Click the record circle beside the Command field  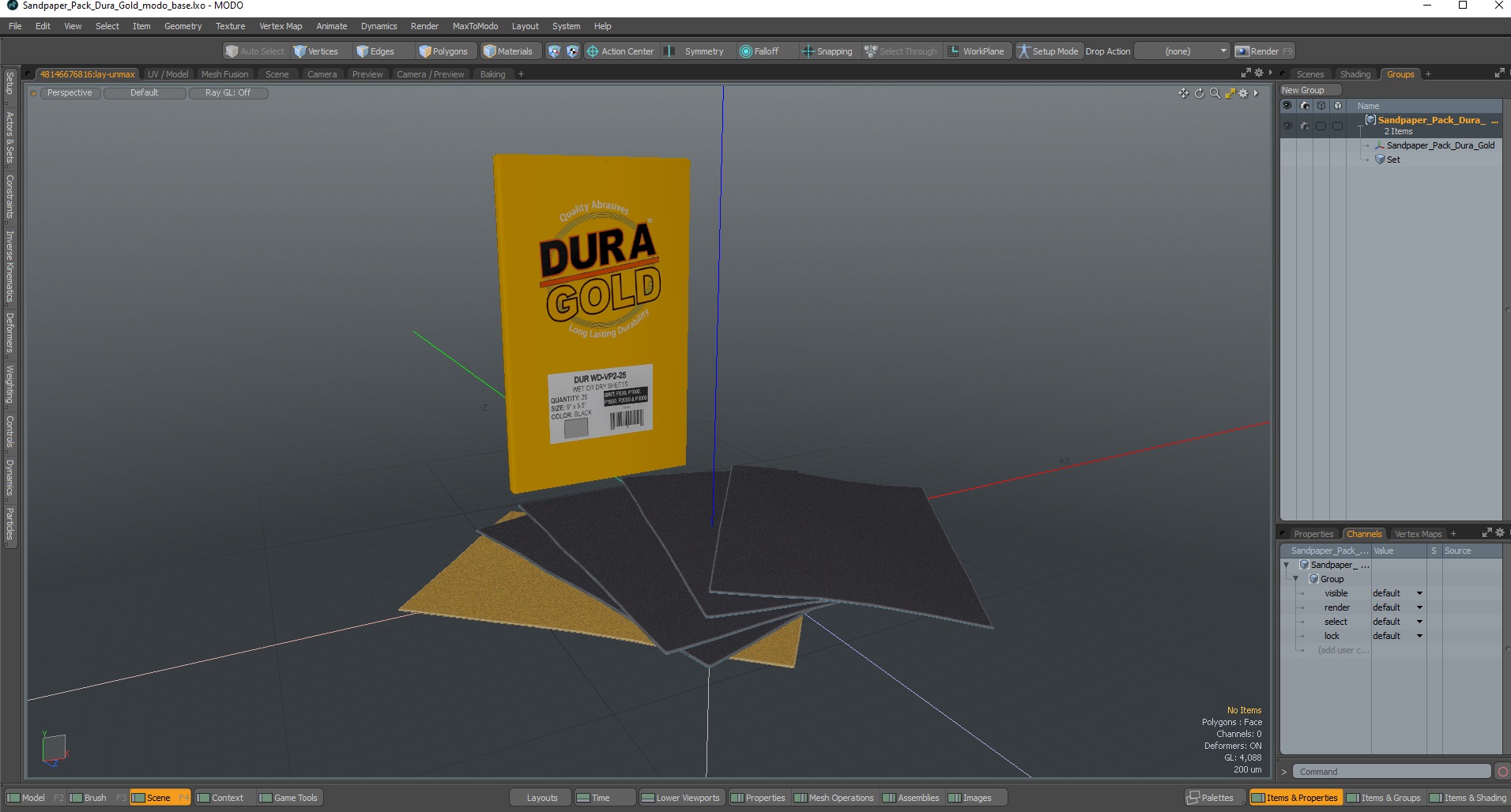(x=1502, y=772)
